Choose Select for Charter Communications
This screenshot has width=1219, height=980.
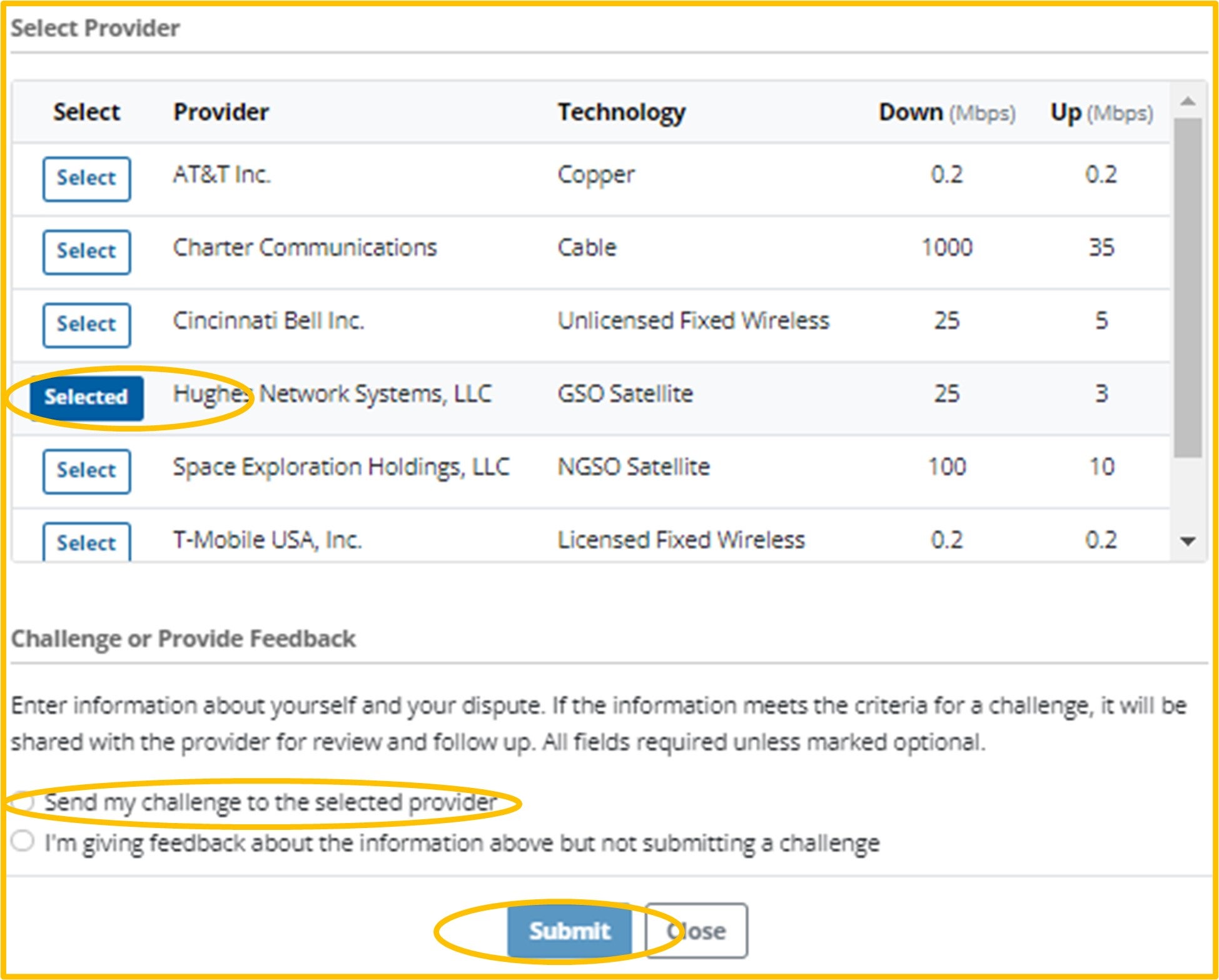(86, 252)
